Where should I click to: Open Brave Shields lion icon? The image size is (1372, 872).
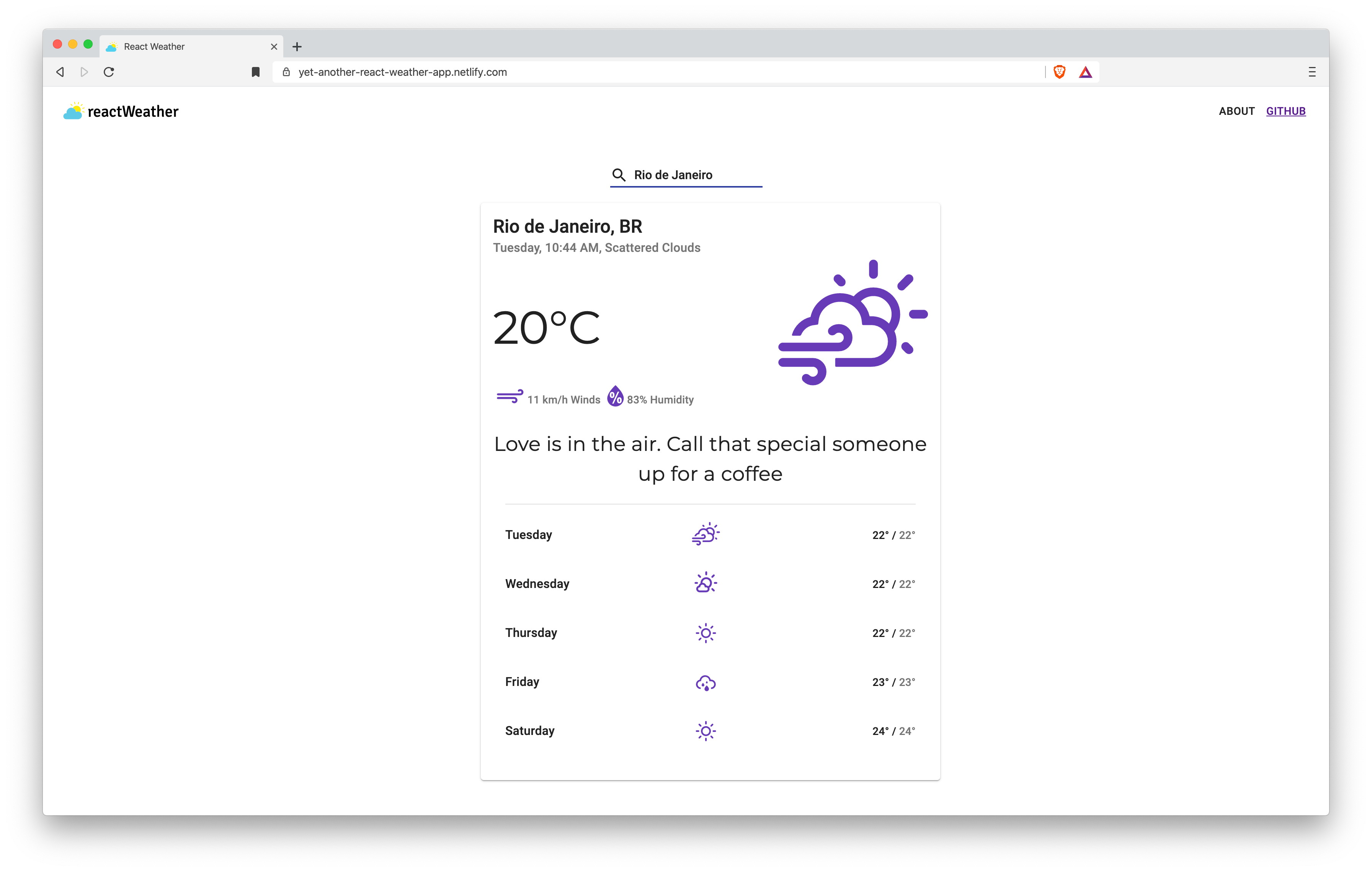click(1059, 72)
